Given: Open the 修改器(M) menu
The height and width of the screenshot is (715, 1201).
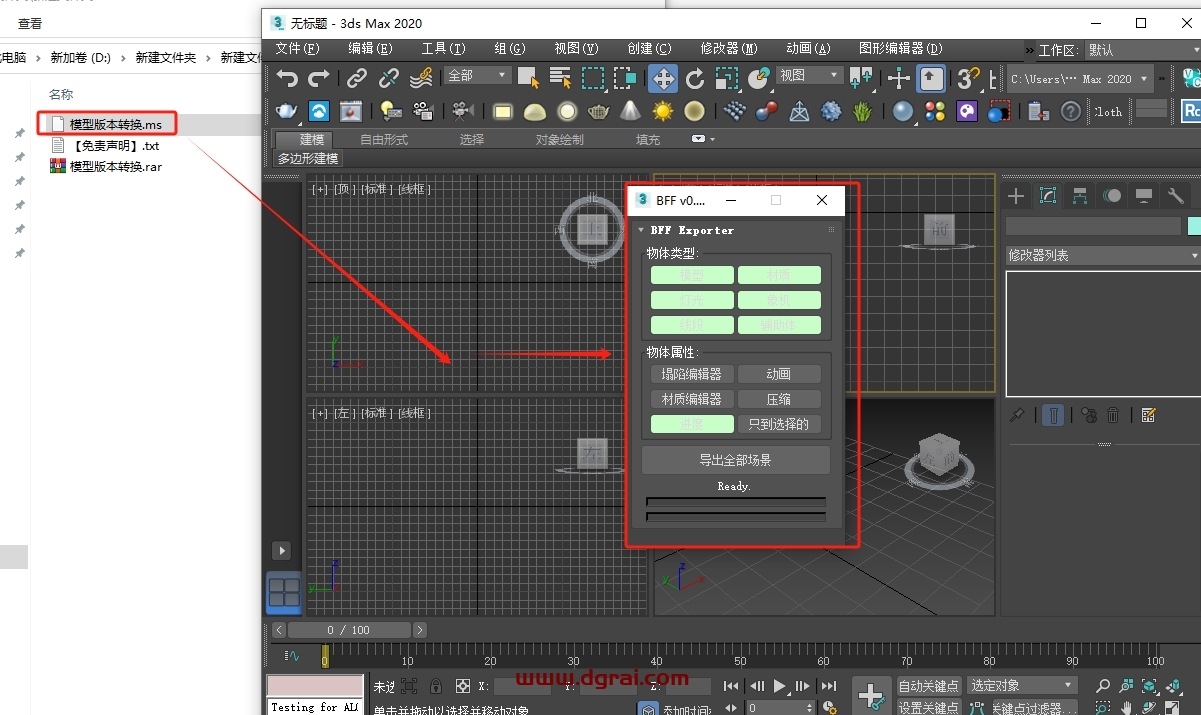Looking at the screenshot, I should [x=729, y=48].
